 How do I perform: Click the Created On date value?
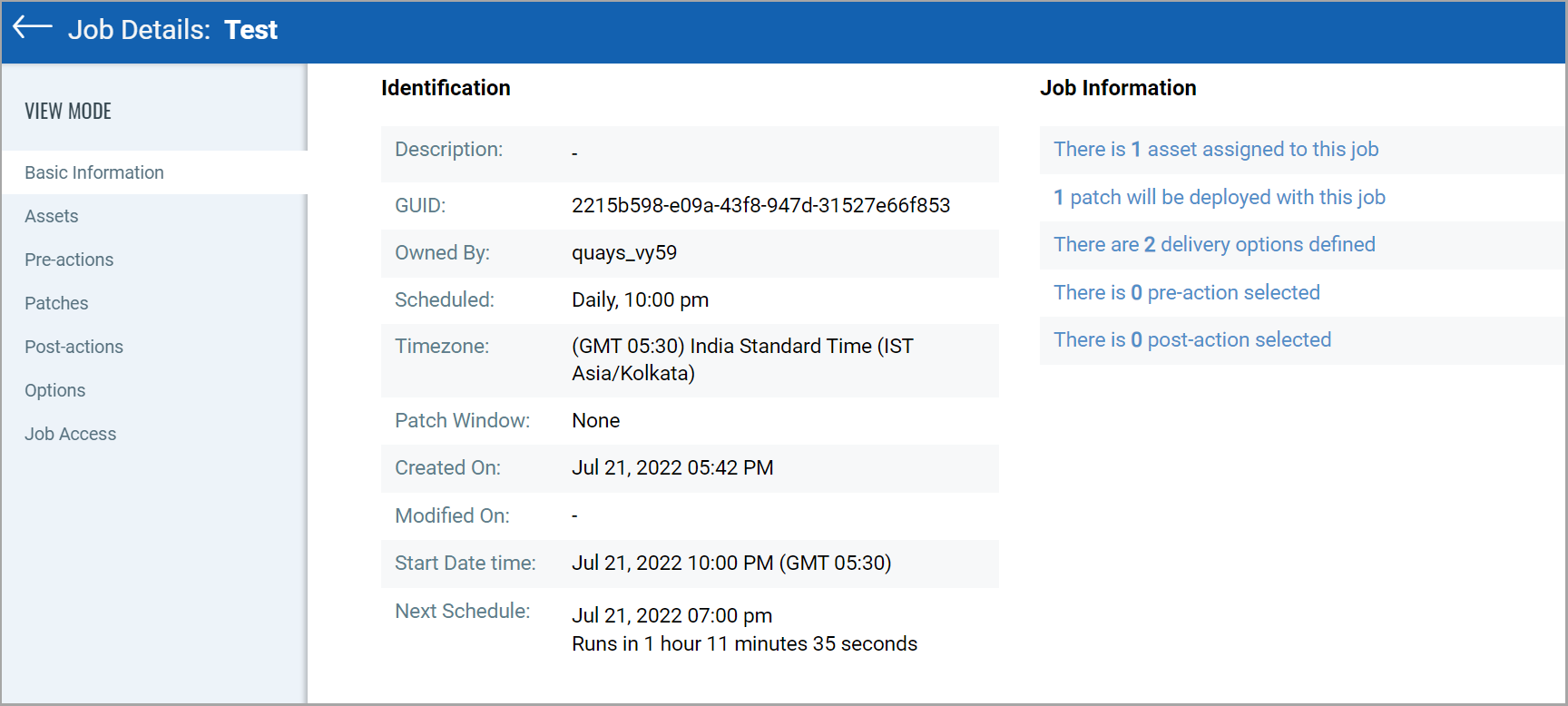(x=672, y=468)
